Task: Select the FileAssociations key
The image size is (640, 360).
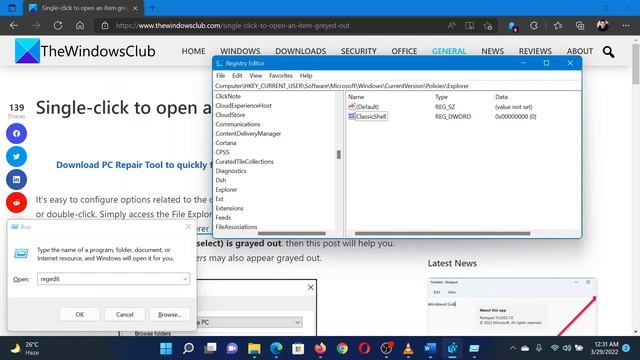Action: 236,227
